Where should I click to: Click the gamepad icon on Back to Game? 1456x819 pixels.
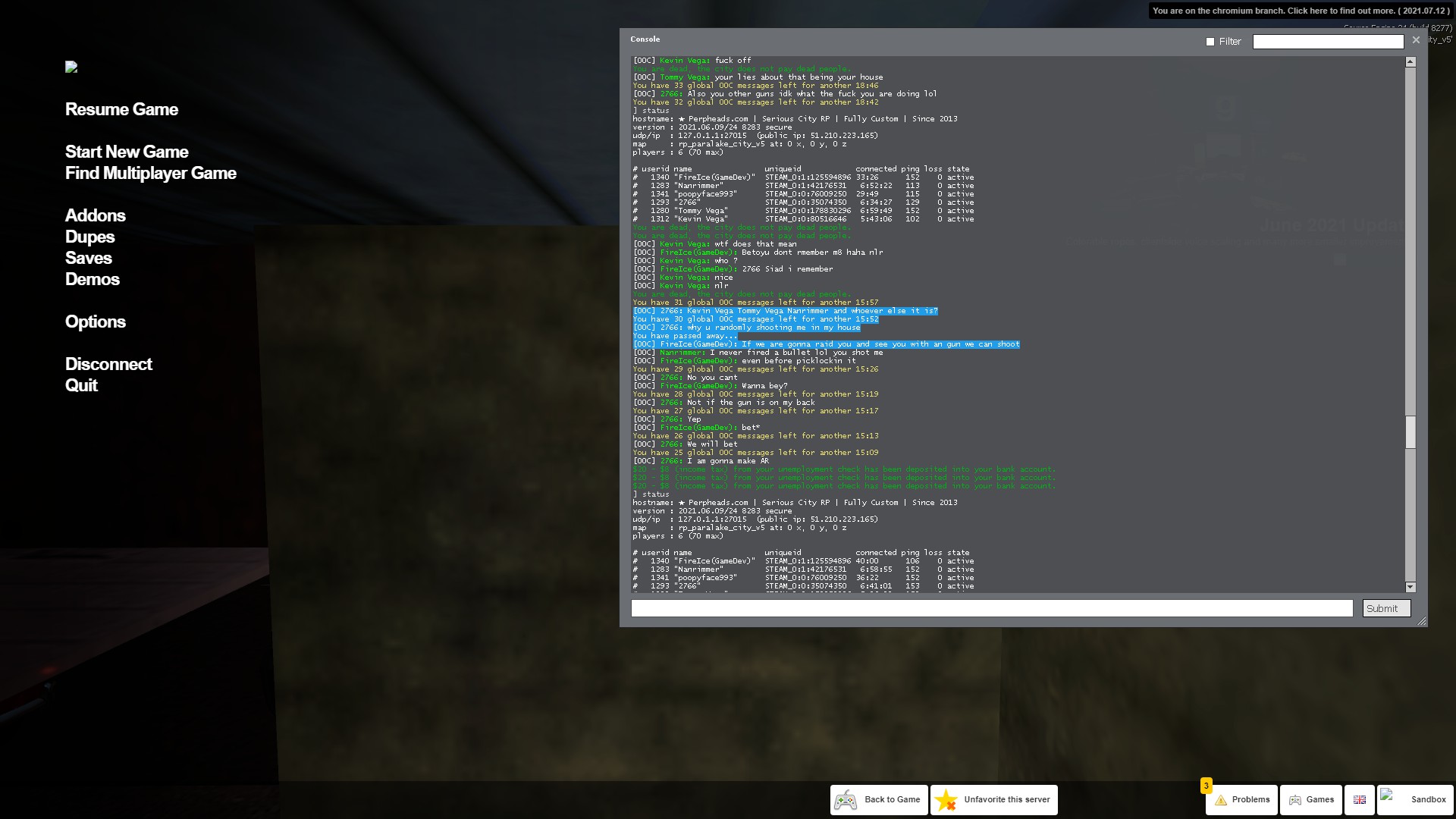click(x=846, y=800)
